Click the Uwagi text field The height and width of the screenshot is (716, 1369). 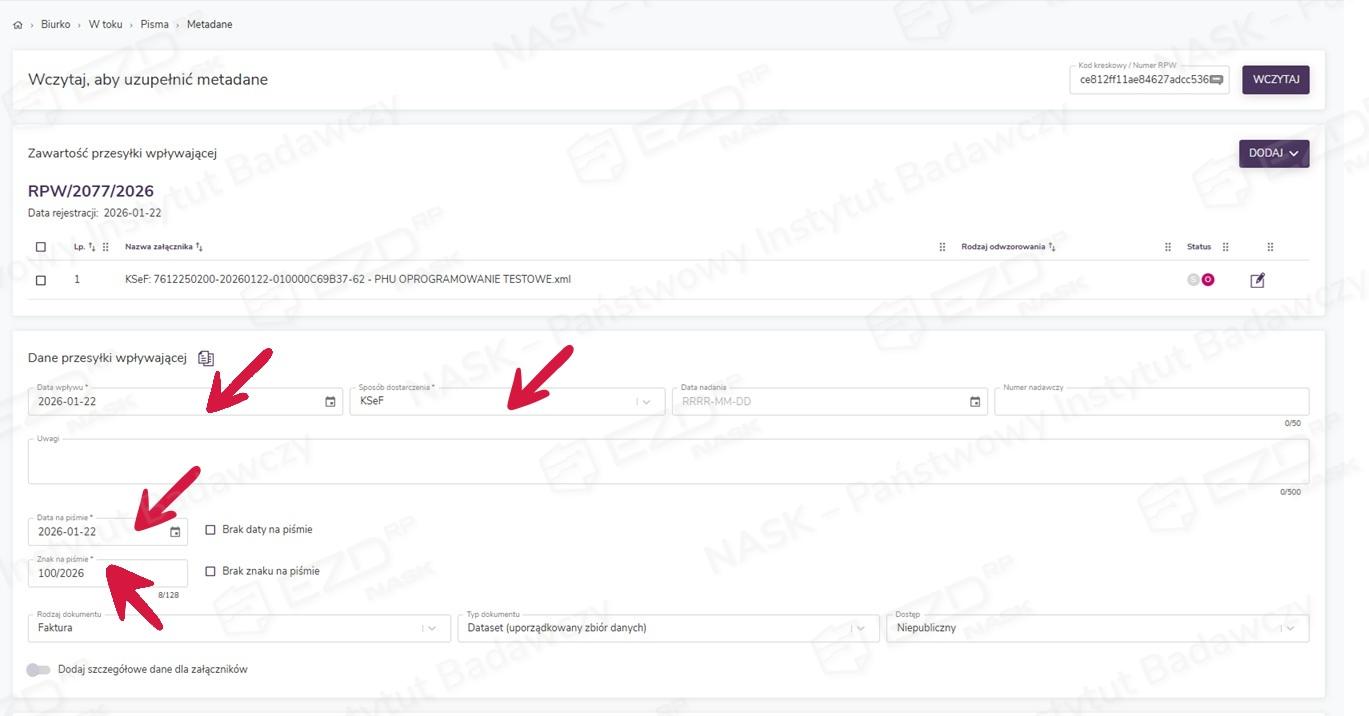click(667, 462)
